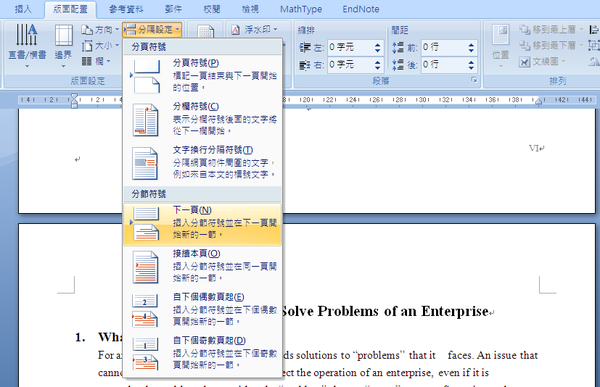Click the page number 'VI' in the header
Image resolution: width=600 pixels, height=387 pixels.
pos(535,148)
